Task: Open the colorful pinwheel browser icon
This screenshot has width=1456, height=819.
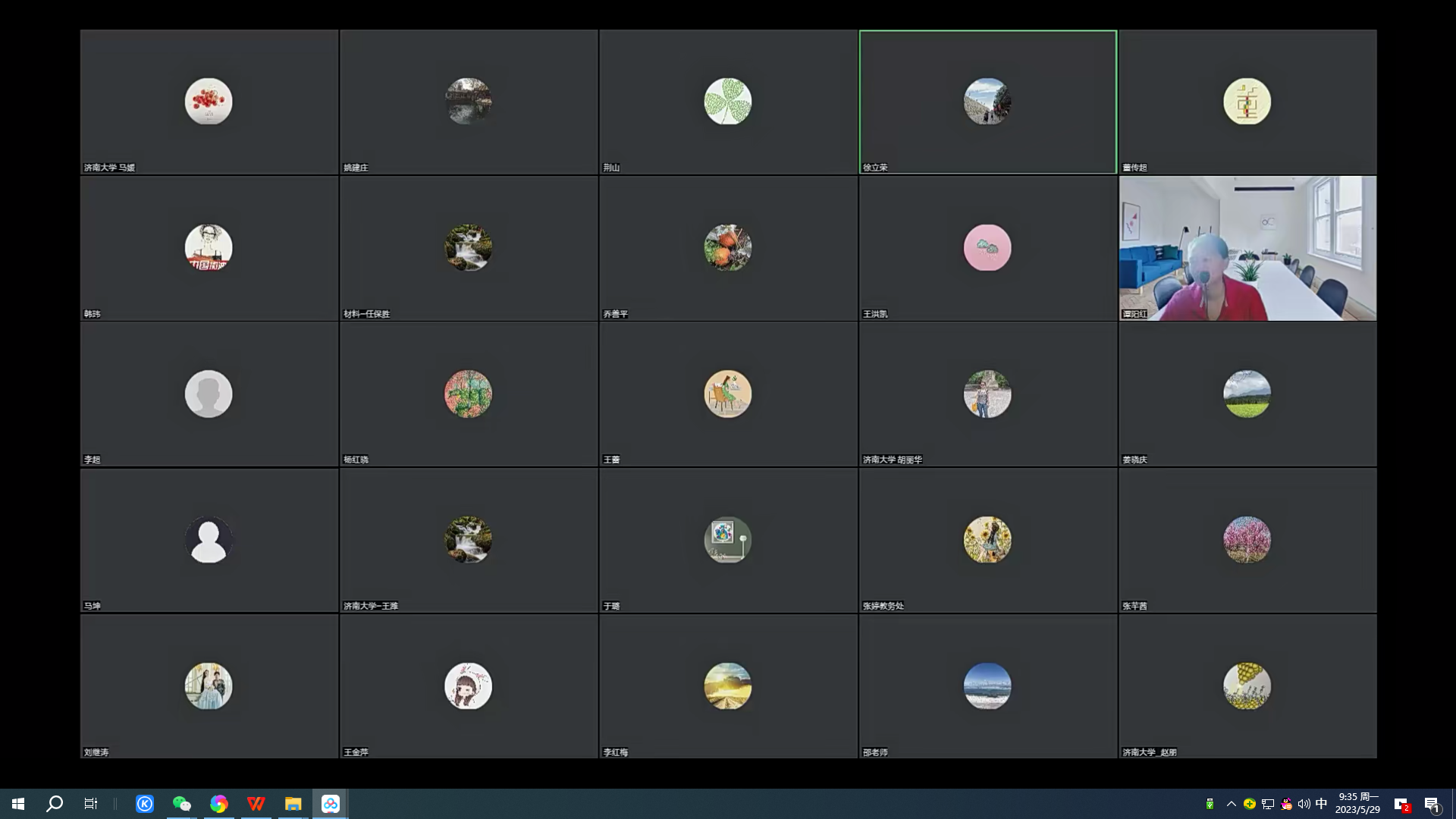Action: (219, 804)
